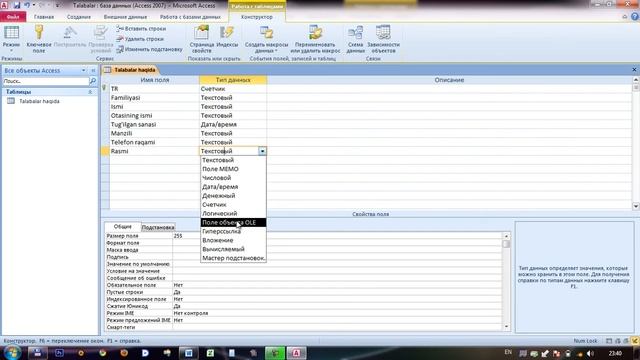Open Страница свойств property sheet
This screenshot has height=360, width=640.
[201, 39]
